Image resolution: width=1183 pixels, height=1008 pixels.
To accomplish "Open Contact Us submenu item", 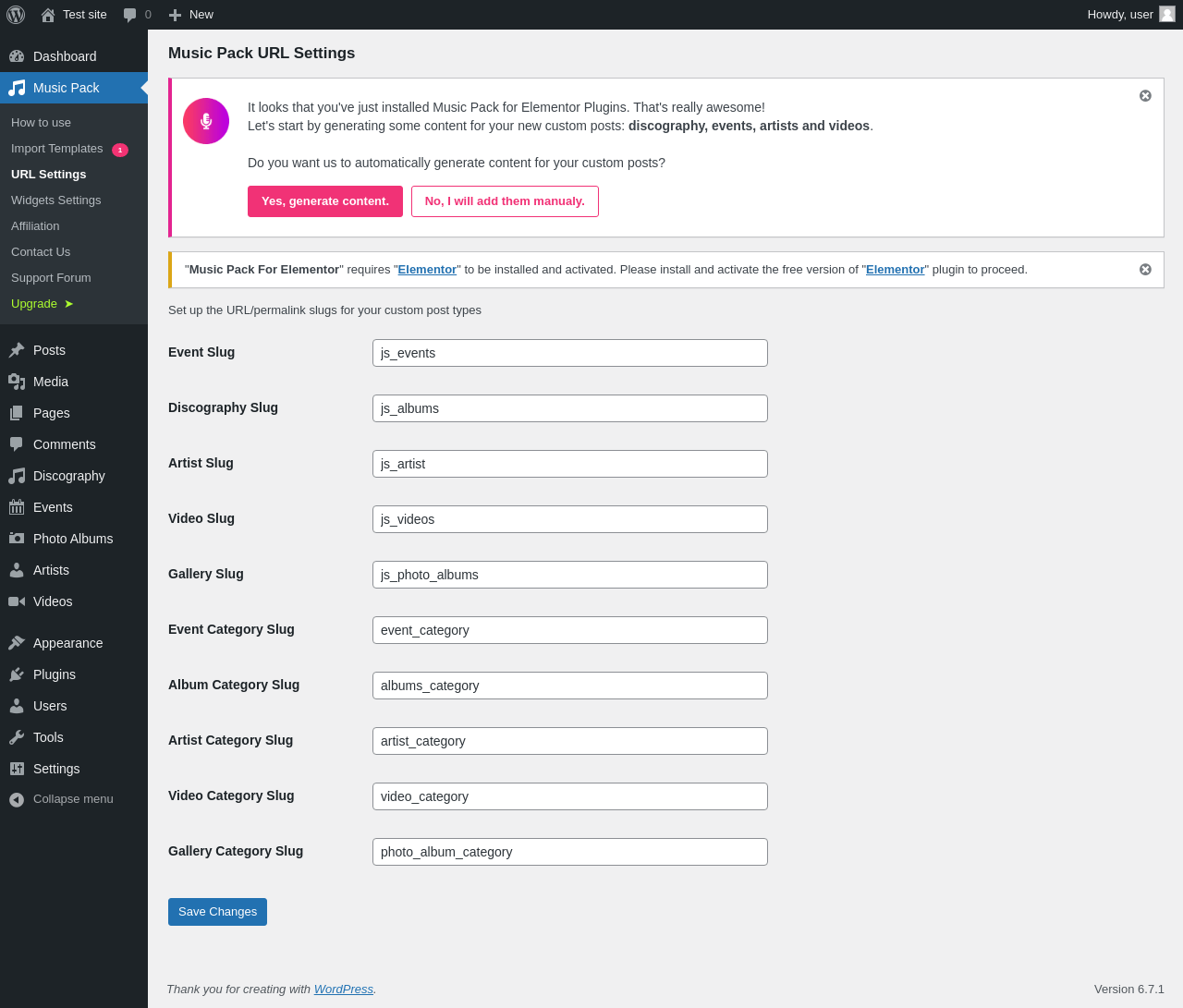I will 41,252.
